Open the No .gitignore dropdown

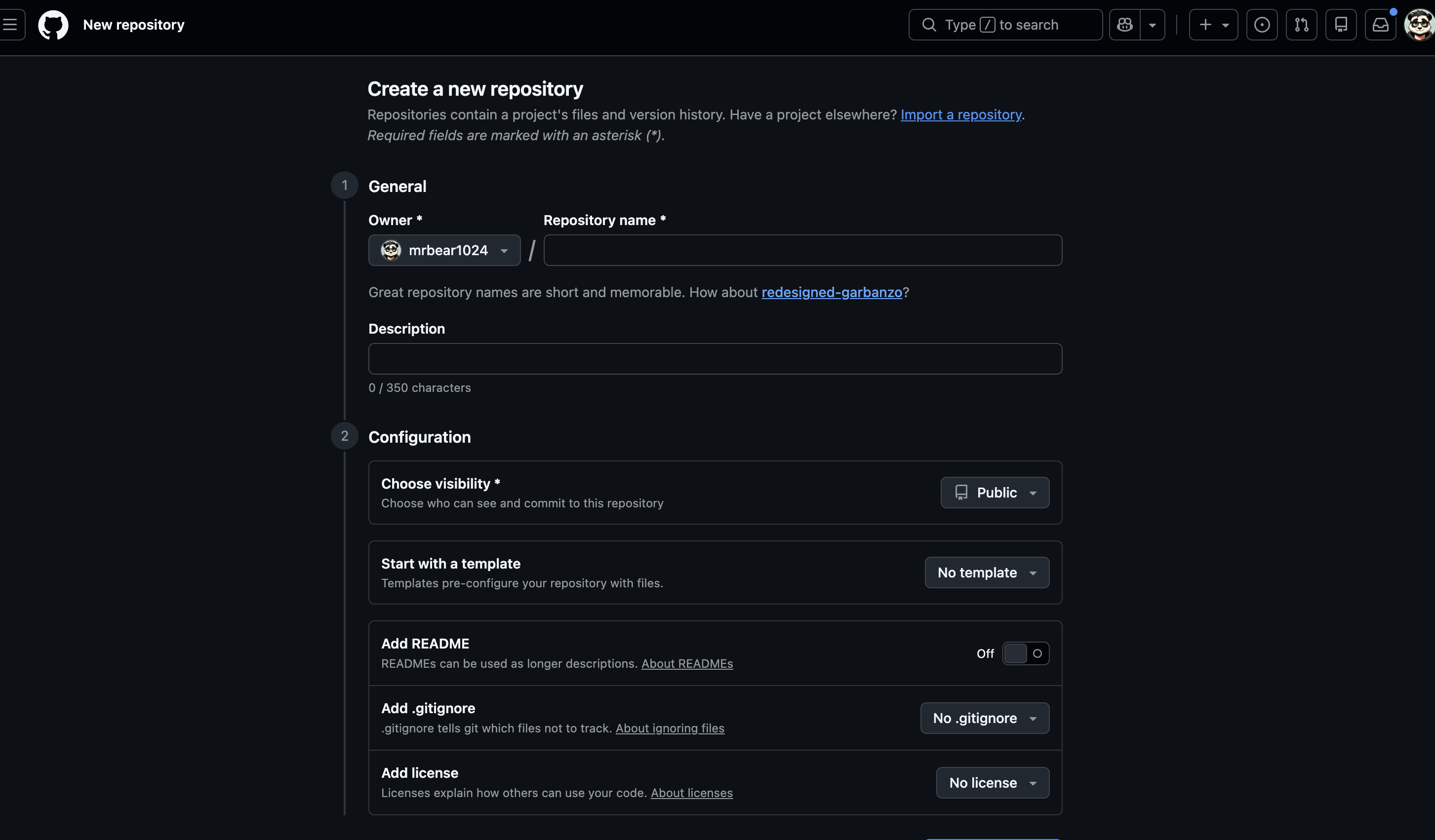tap(985, 718)
